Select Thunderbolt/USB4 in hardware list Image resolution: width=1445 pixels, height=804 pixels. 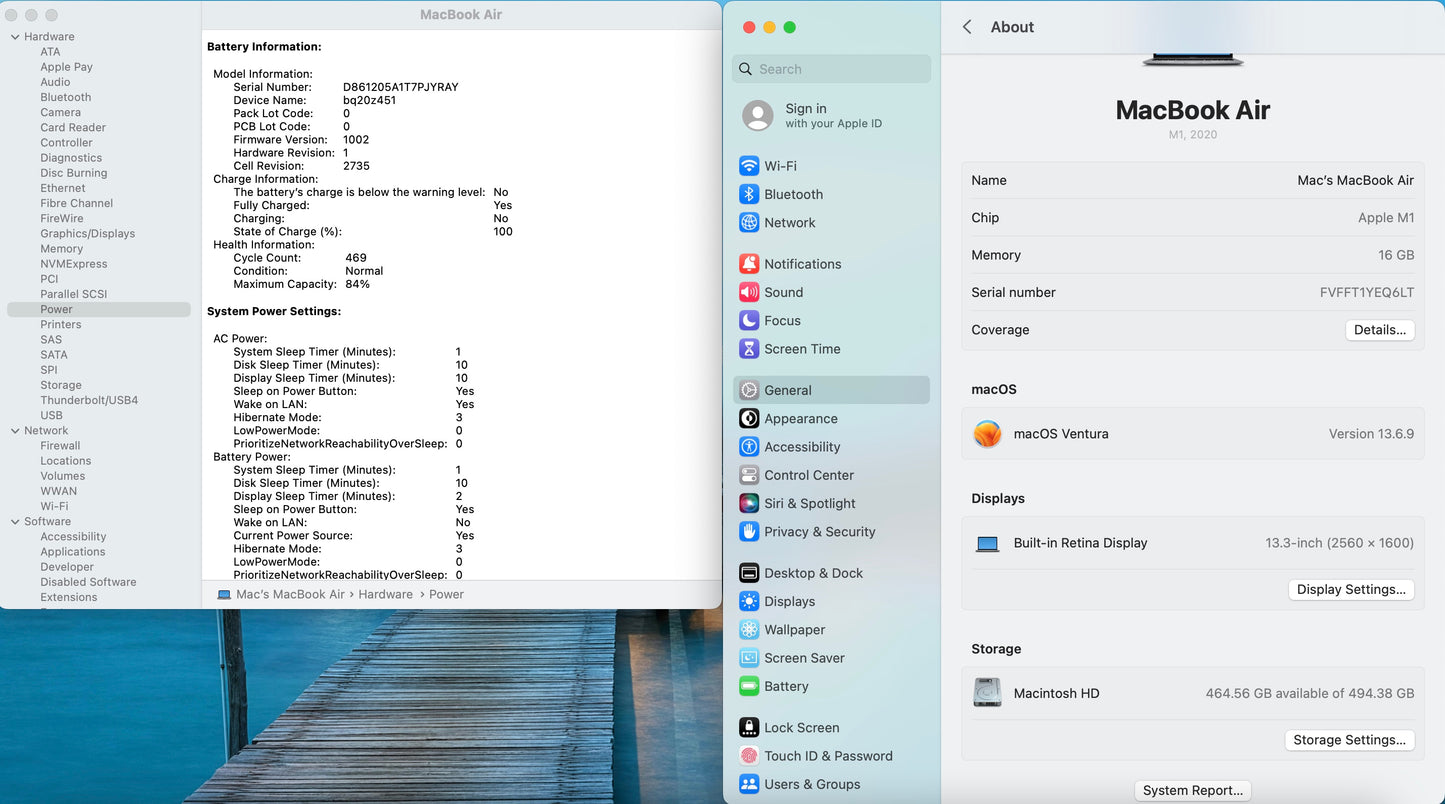[89, 400]
